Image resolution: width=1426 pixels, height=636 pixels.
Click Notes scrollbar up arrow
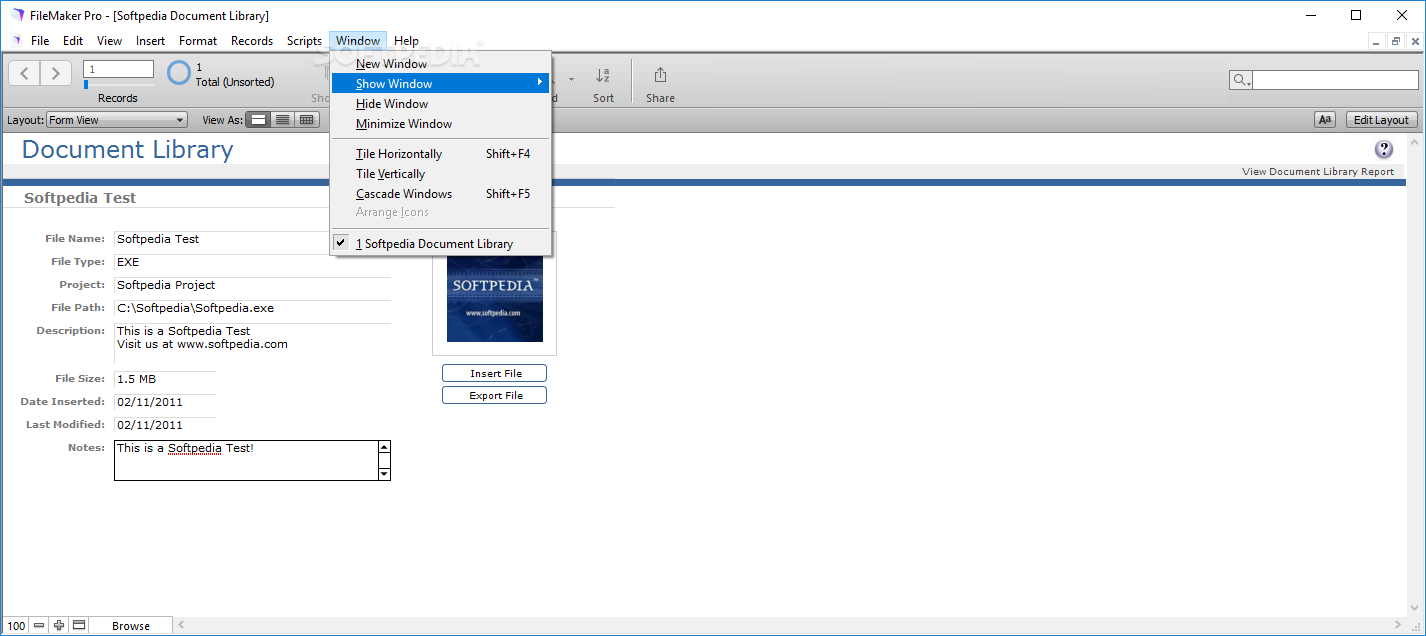pos(384,447)
